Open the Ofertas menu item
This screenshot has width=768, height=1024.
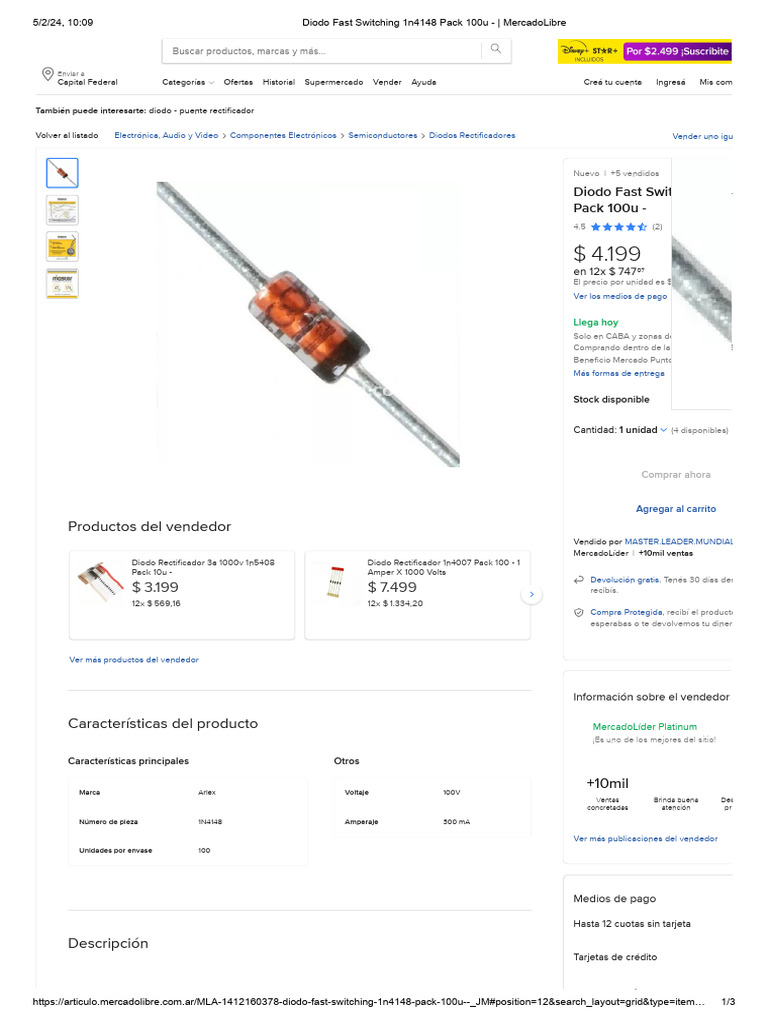[x=238, y=82]
